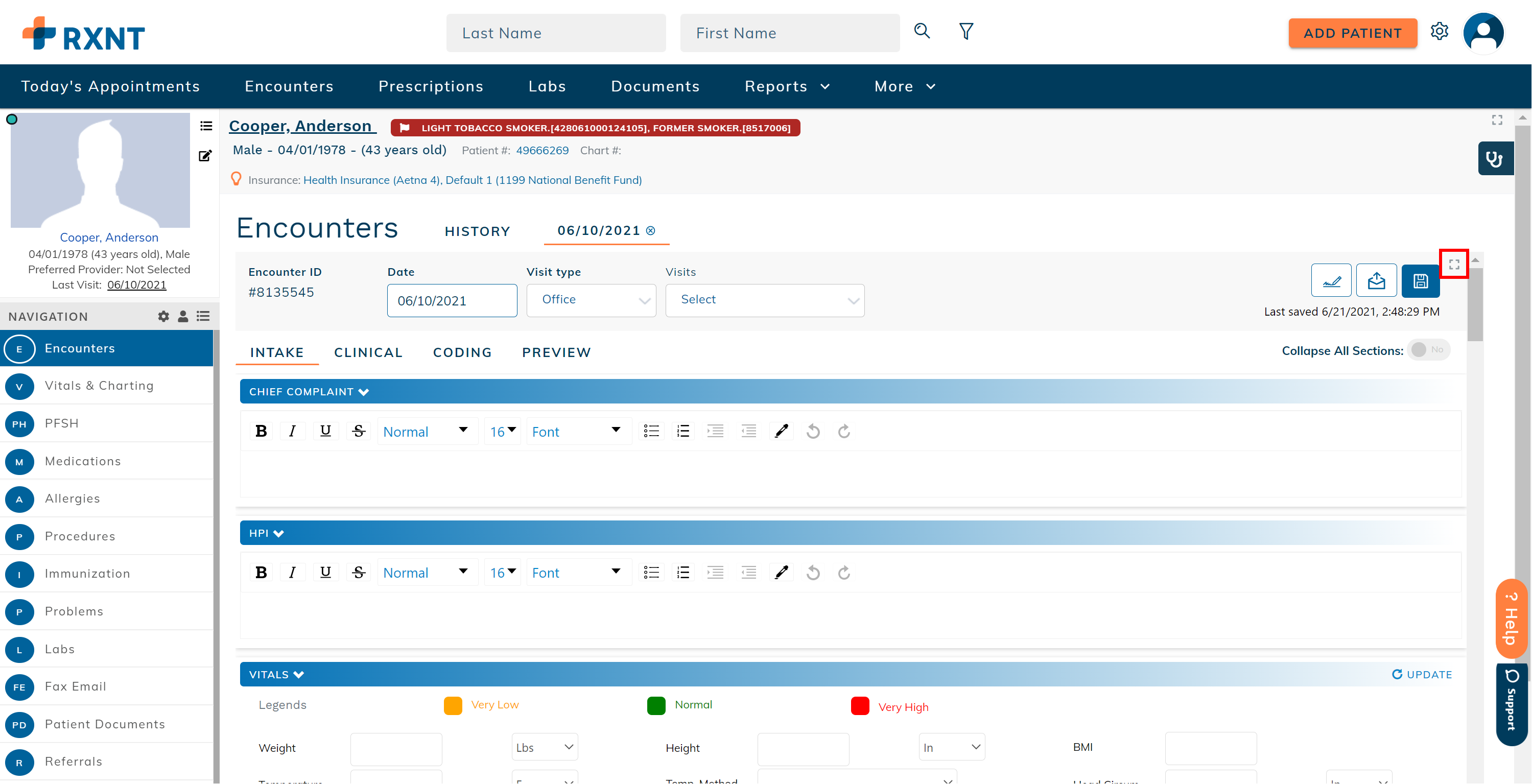Viewport: 1532px width, 784px height.
Task: Open font size 16 dropdown in Chief Complaint
Action: click(503, 431)
